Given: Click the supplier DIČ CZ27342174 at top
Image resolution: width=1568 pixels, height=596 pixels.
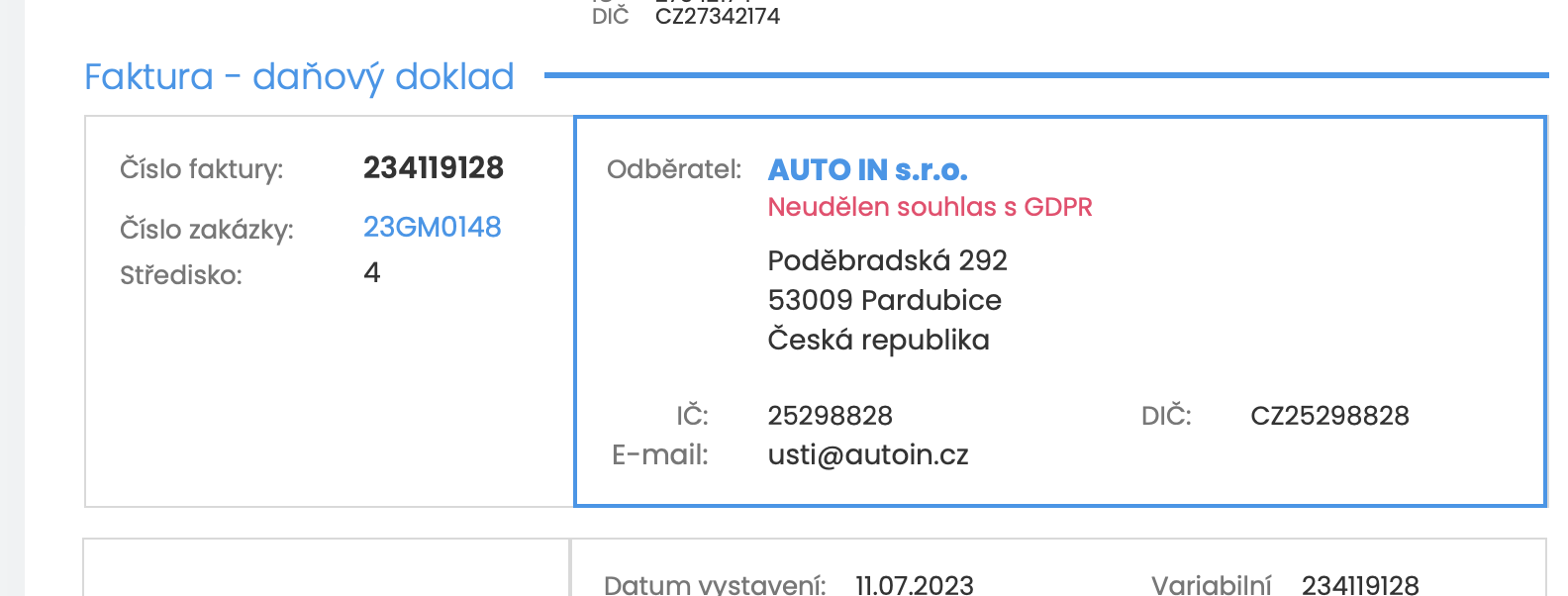Looking at the screenshot, I should [717, 16].
